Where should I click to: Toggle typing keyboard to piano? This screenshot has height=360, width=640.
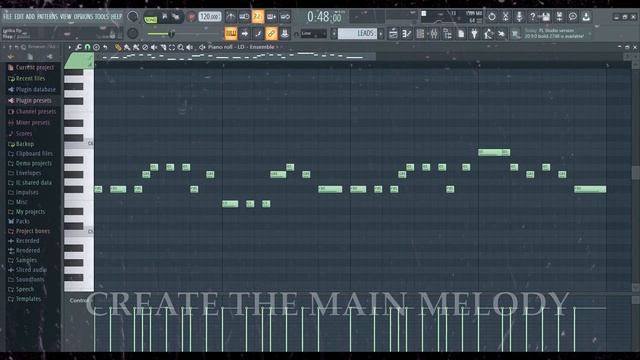coord(231,33)
